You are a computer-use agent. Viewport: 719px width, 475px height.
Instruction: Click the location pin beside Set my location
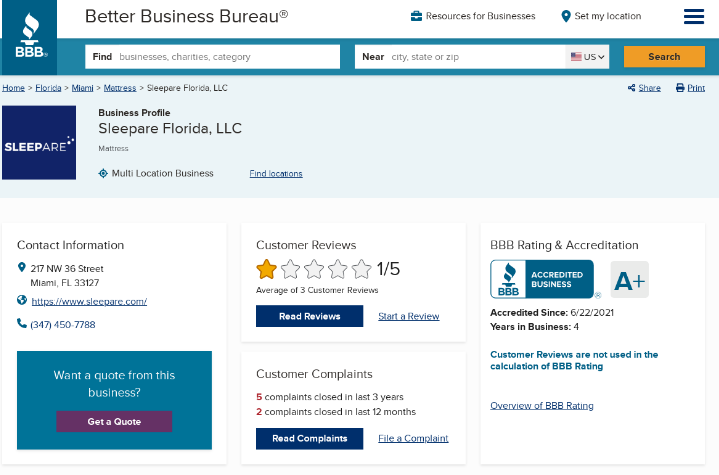[566, 16]
